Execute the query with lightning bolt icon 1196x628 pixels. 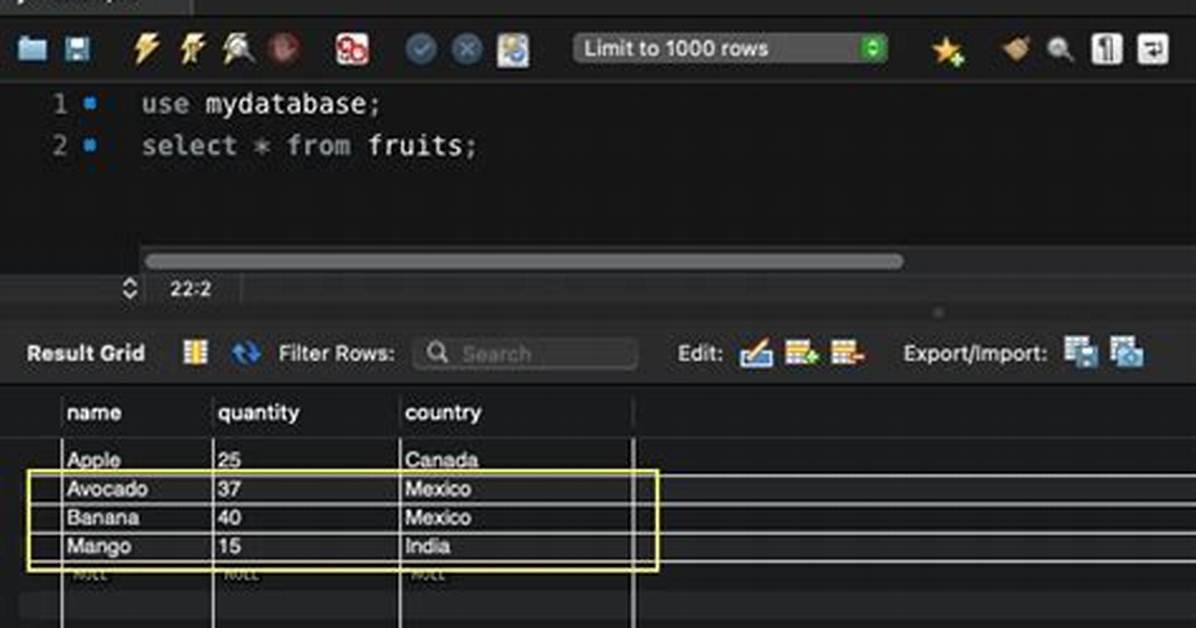(x=146, y=50)
